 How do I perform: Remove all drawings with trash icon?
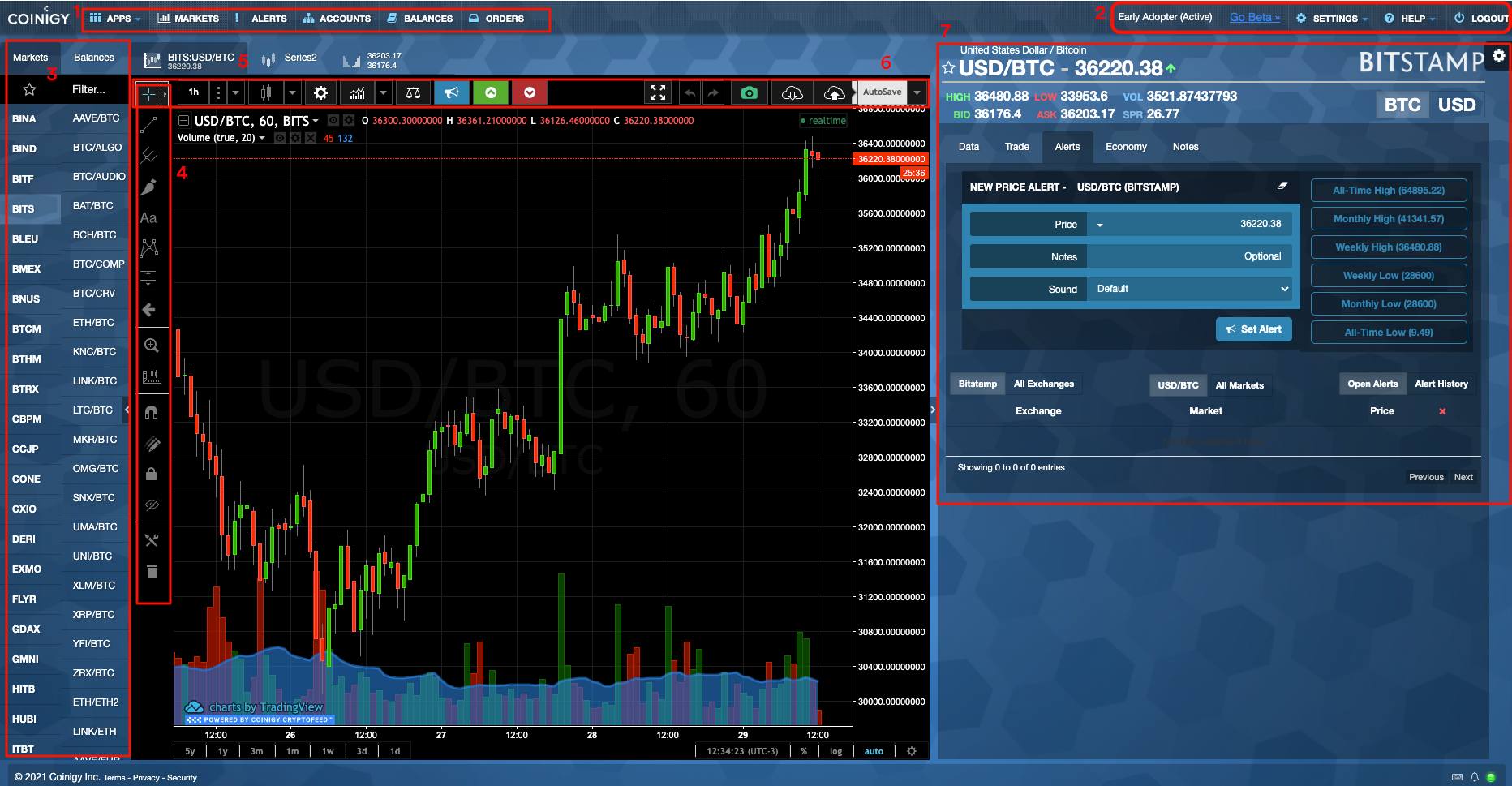[x=152, y=571]
